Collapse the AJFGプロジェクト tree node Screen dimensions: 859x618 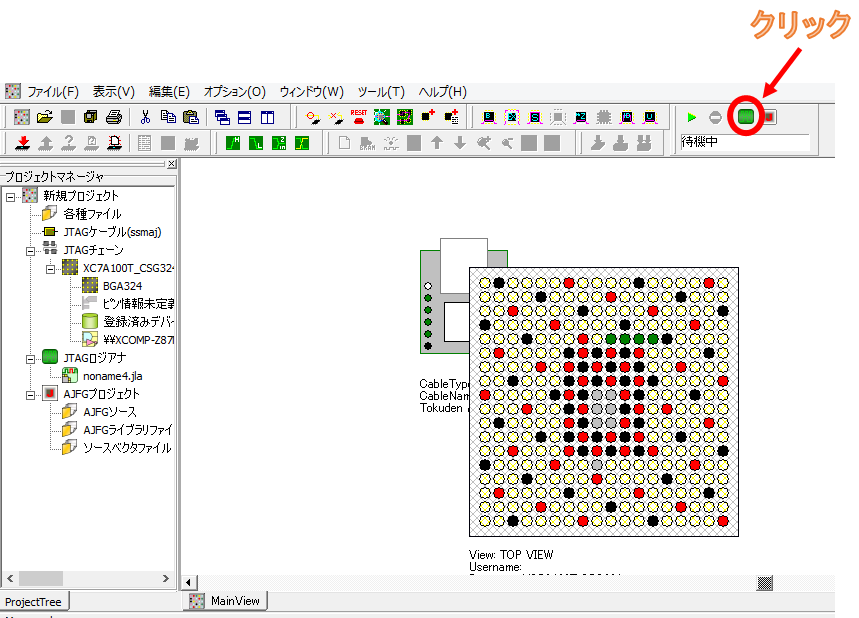click(31, 394)
